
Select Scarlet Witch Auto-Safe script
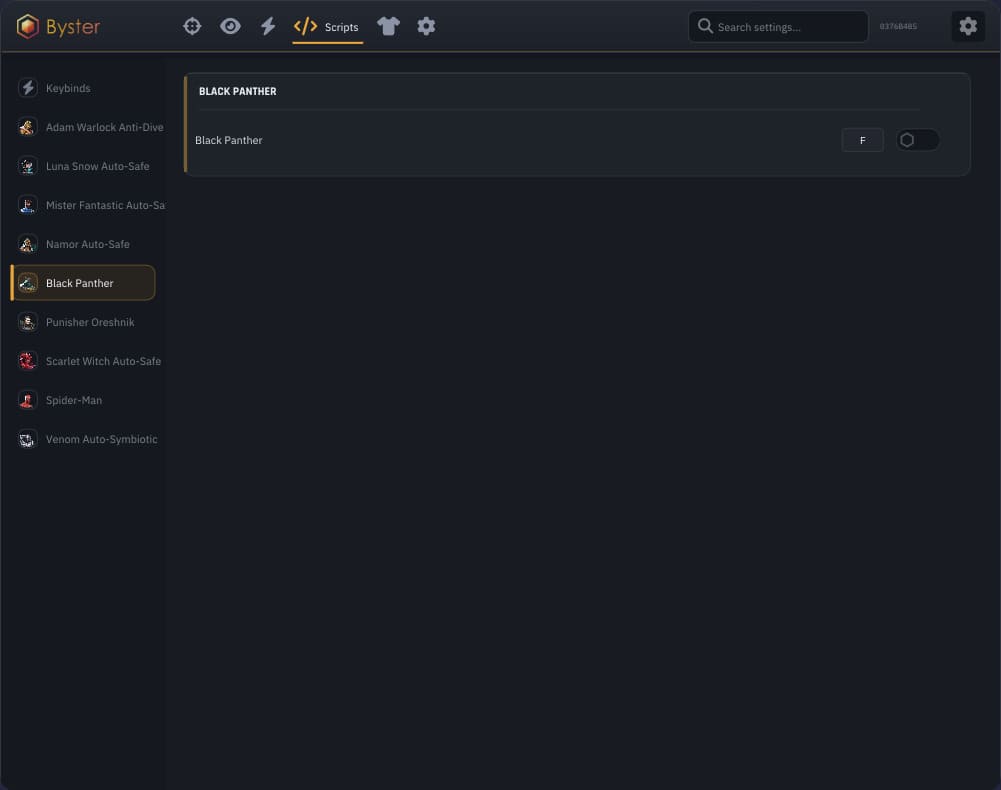tap(88, 361)
